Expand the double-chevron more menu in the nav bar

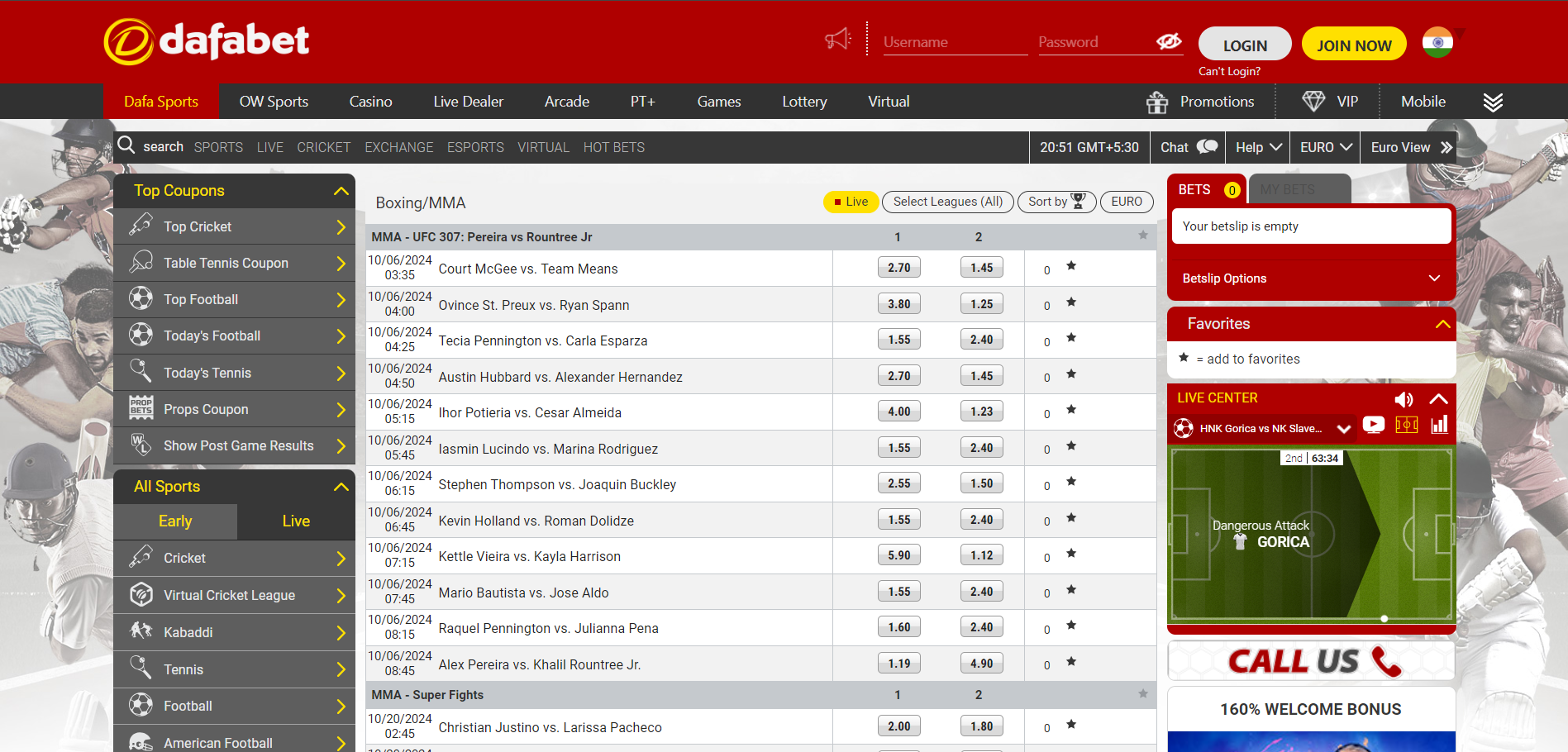coord(1493,102)
